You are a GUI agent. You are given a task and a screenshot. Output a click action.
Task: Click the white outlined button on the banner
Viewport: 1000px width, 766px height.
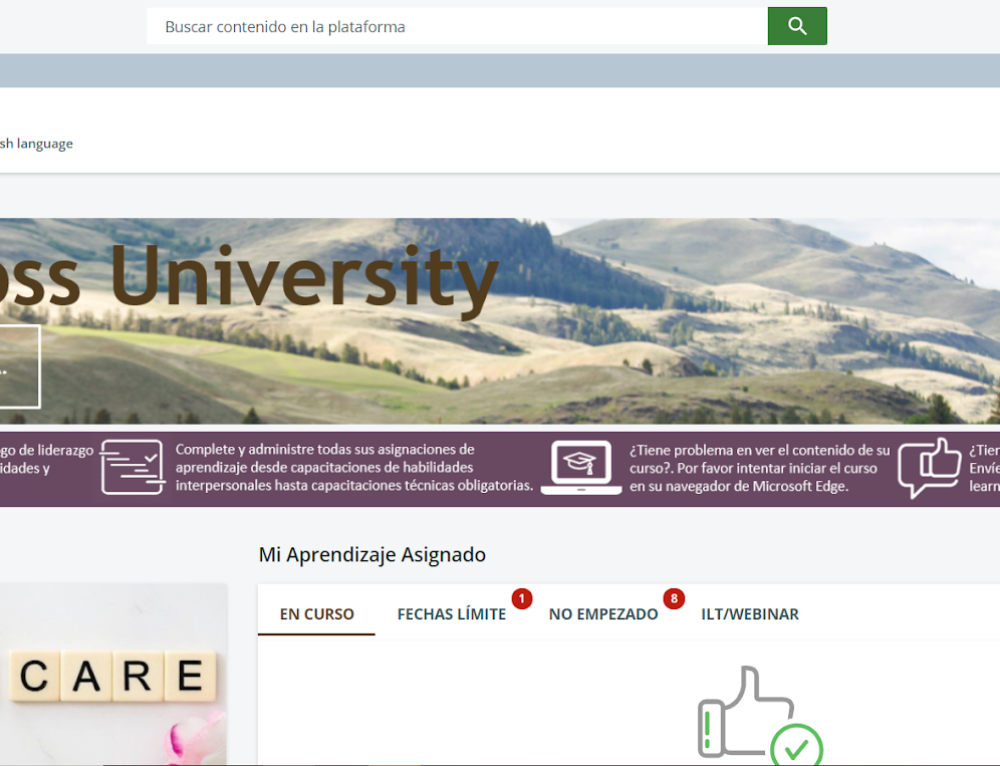point(20,367)
